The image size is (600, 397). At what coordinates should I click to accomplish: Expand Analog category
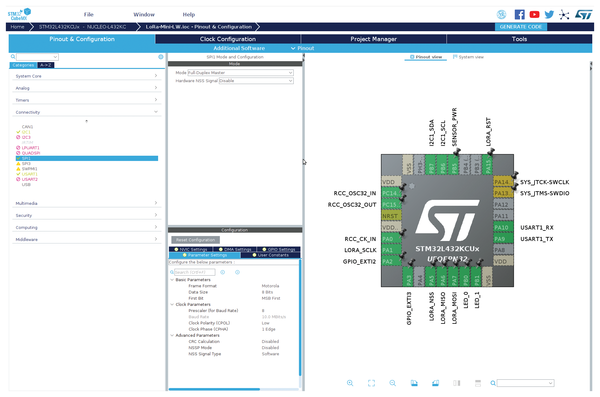pos(86,88)
